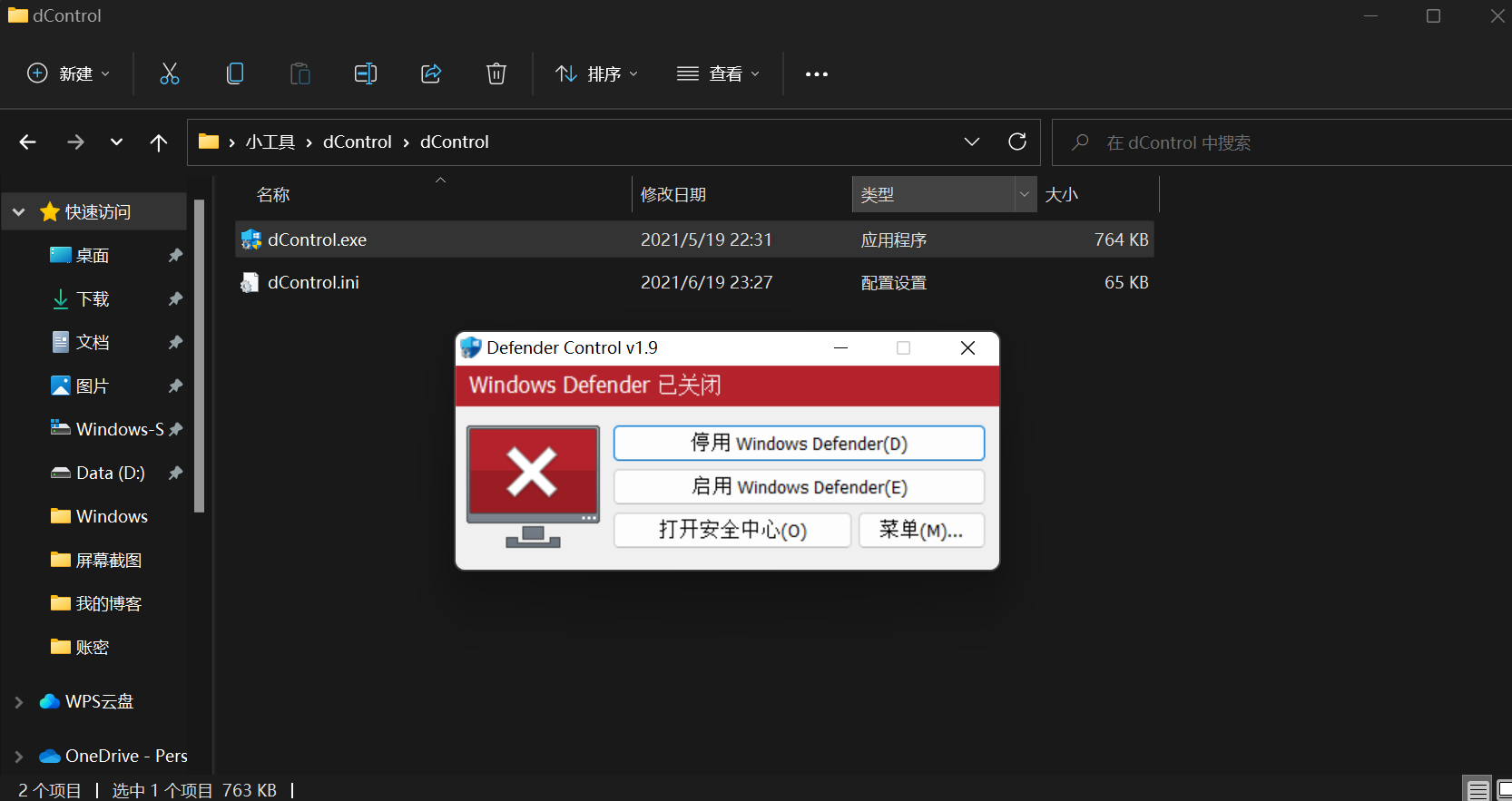Viewport: 1512px width, 801px height.
Task: Click the 65 KB size cell
Action: [x=1126, y=282]
